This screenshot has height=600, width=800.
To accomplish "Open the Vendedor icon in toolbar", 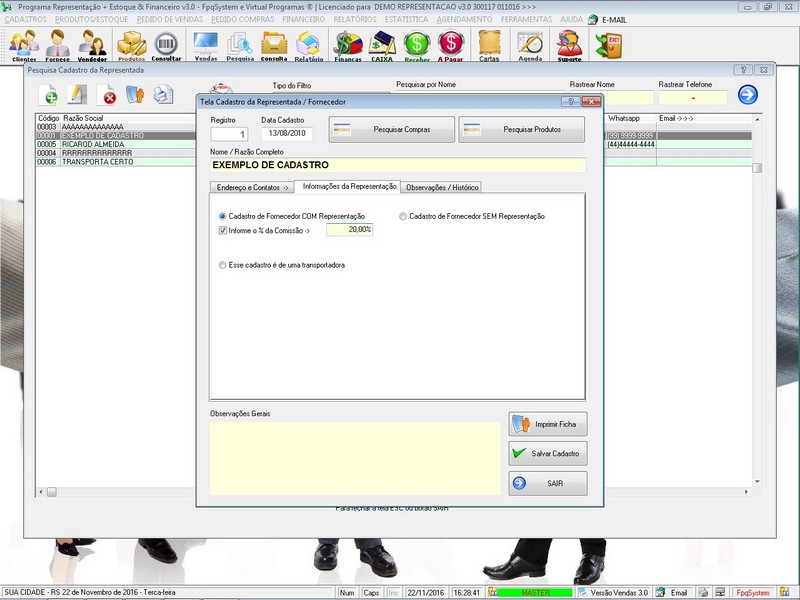I will (92, 45).
